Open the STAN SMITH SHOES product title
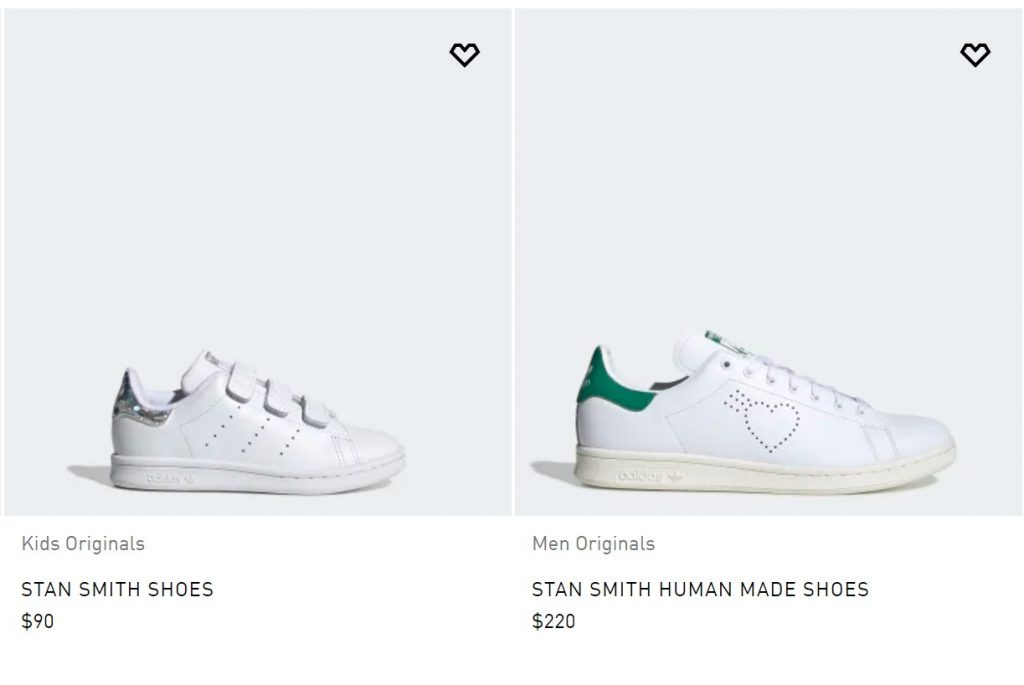1024x685 pixels. (117, 589)
